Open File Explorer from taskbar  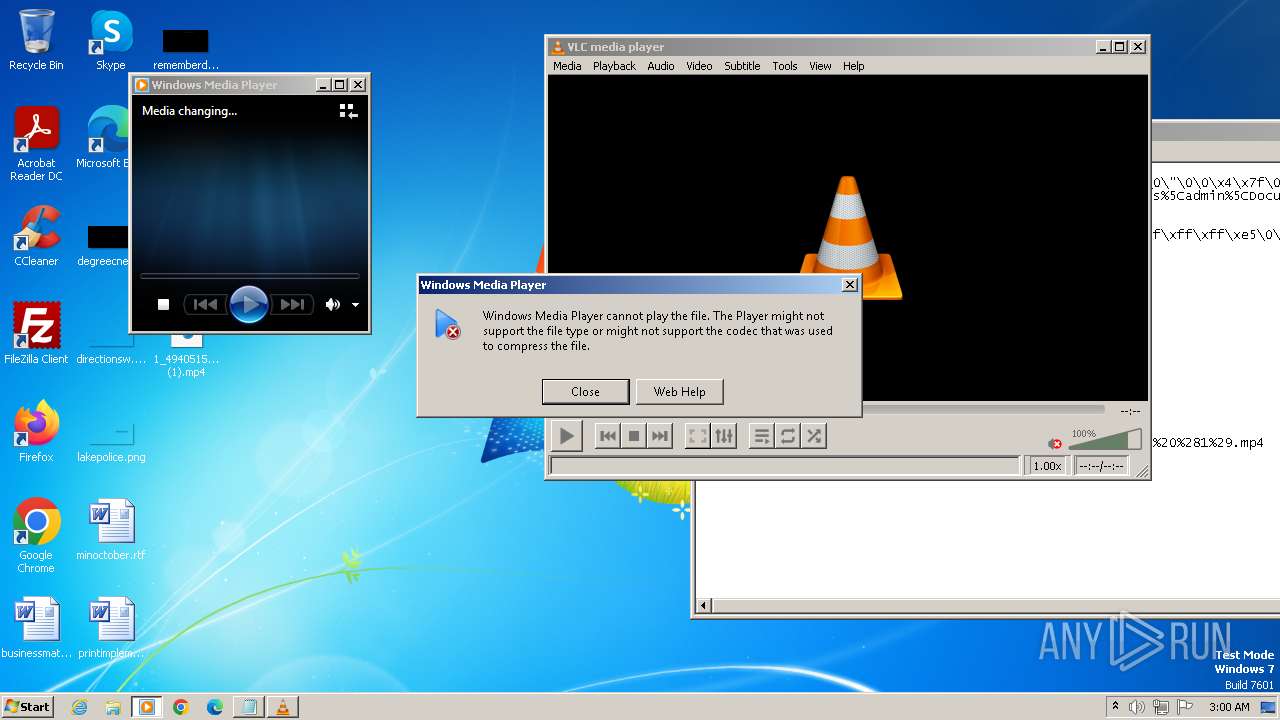[x=113, y=707]
